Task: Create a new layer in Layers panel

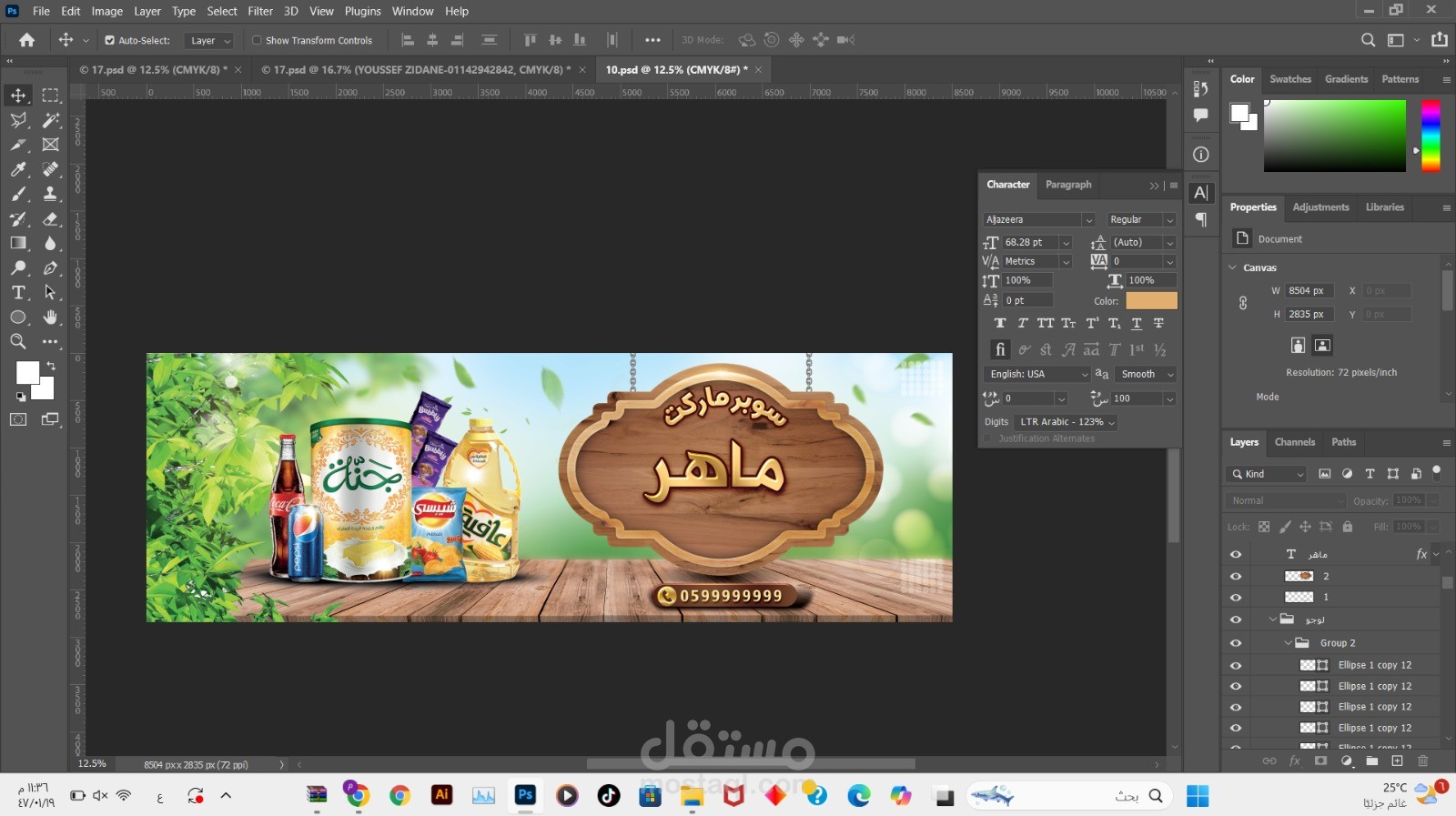Action: tap(1397, 761)
